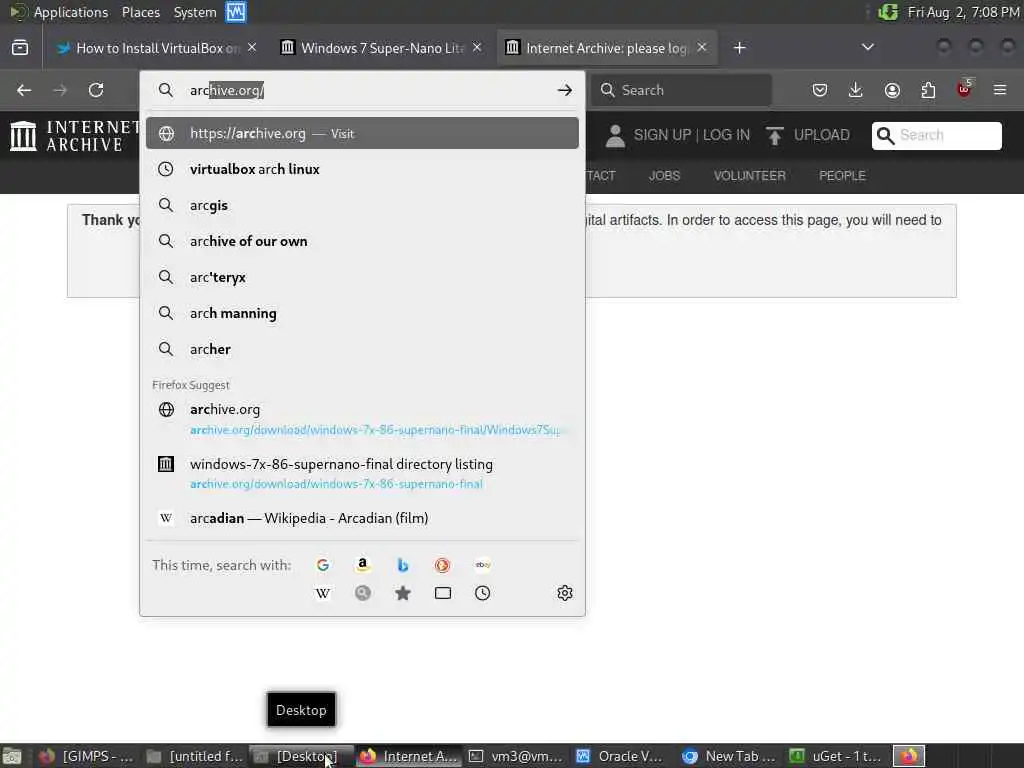This screenshot has height=768, width=1024.
Task: Search this time with Bing
Action: coord(403,565)
